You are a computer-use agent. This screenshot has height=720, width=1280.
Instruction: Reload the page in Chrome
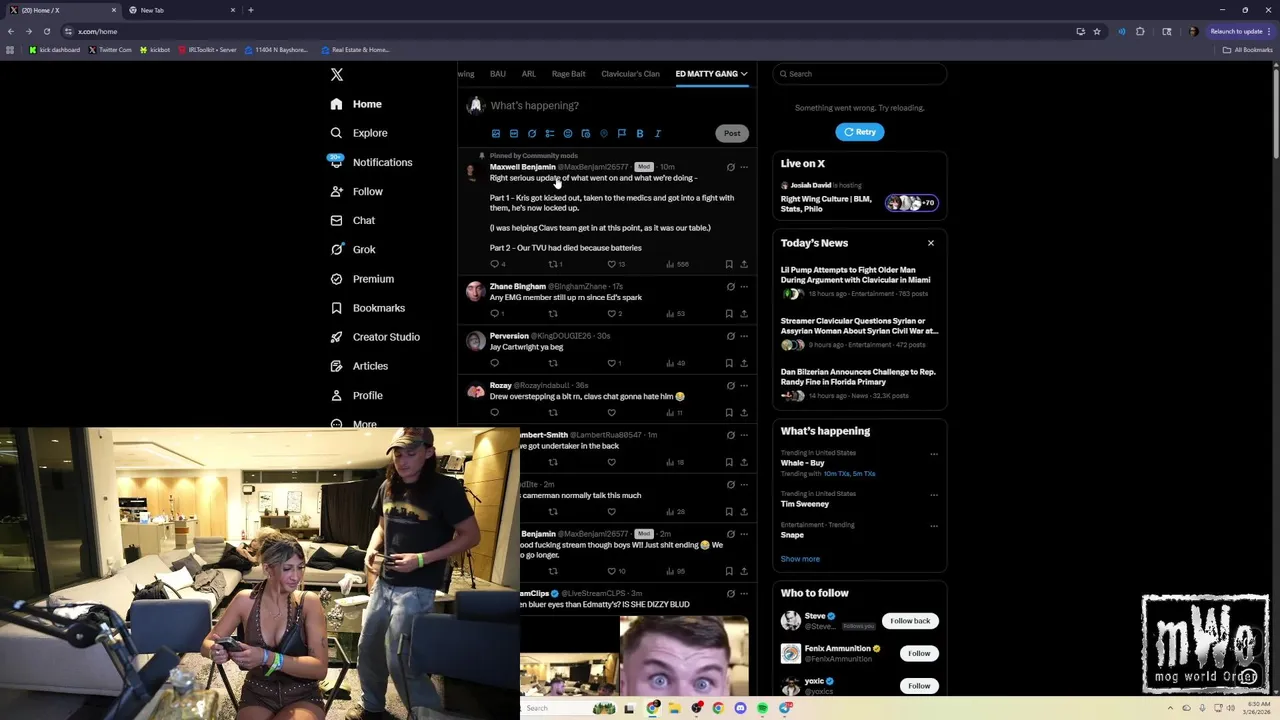tap(46, 31)
